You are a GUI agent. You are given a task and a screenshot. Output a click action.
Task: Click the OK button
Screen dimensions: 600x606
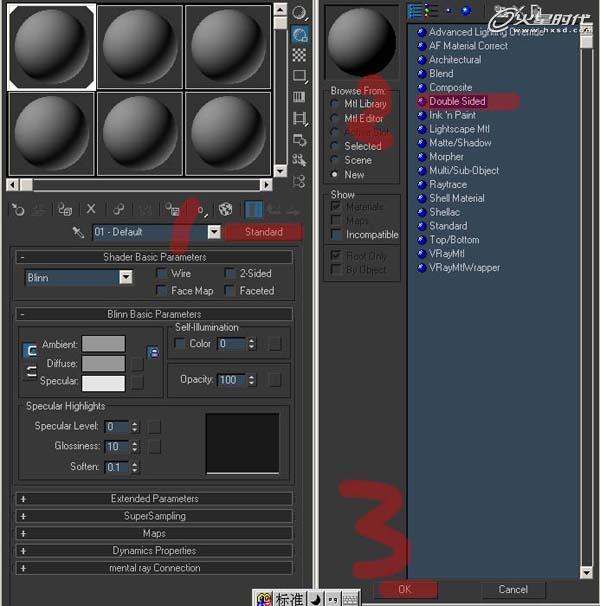pos(405,589)
